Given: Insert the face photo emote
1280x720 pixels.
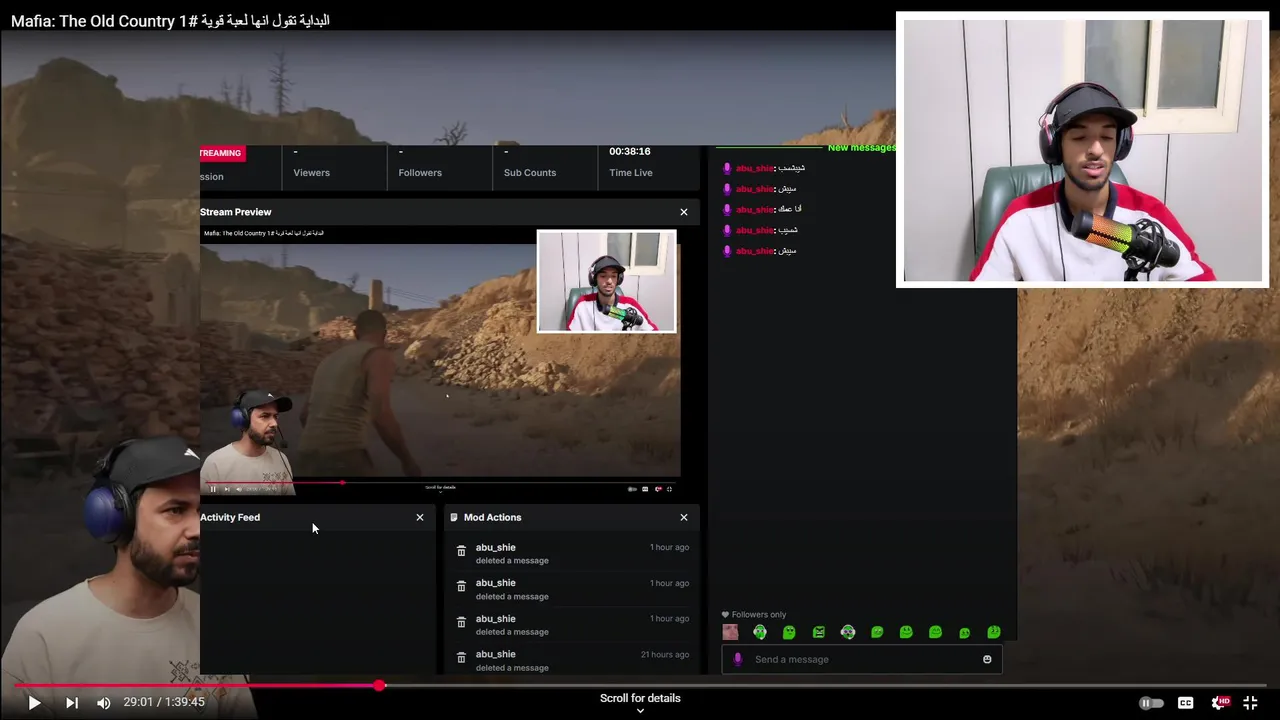Looking at the screenshot, I should click(730, 632).
